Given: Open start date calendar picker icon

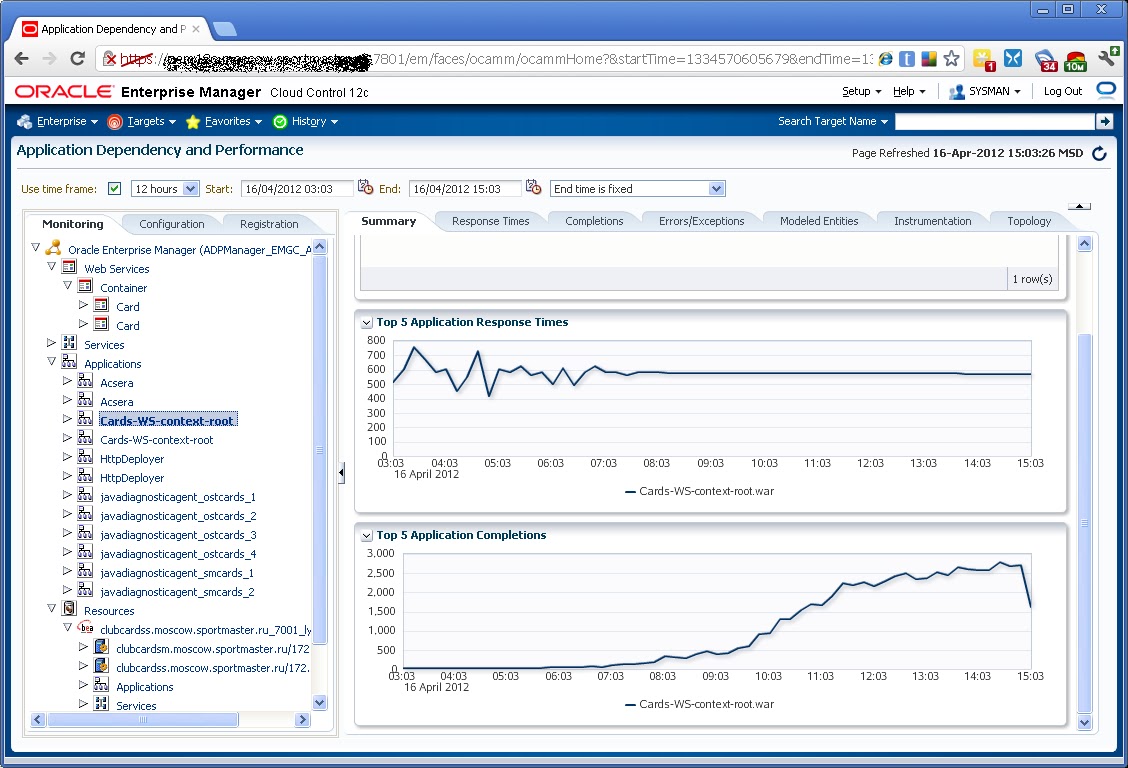Looking at the screenshot, I should point(365,187).
